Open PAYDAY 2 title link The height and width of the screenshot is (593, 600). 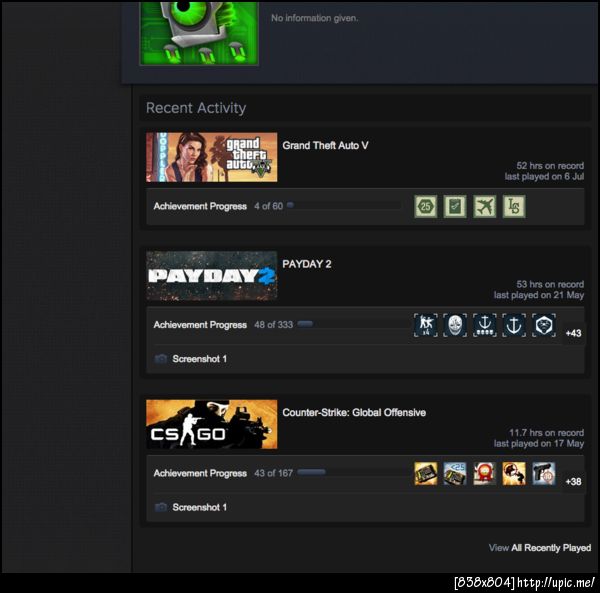307,264
